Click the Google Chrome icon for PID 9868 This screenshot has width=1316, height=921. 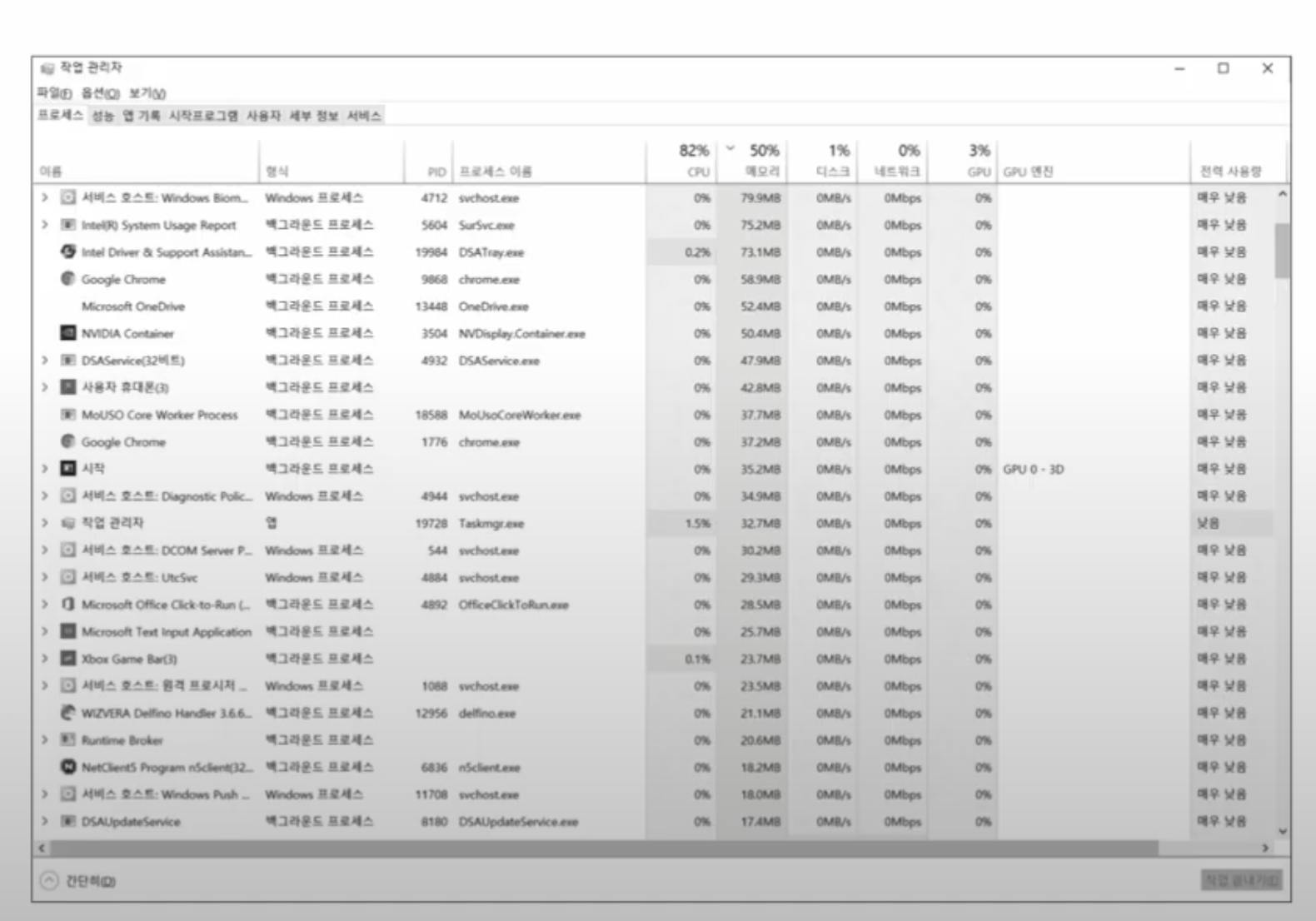(68, 279)
